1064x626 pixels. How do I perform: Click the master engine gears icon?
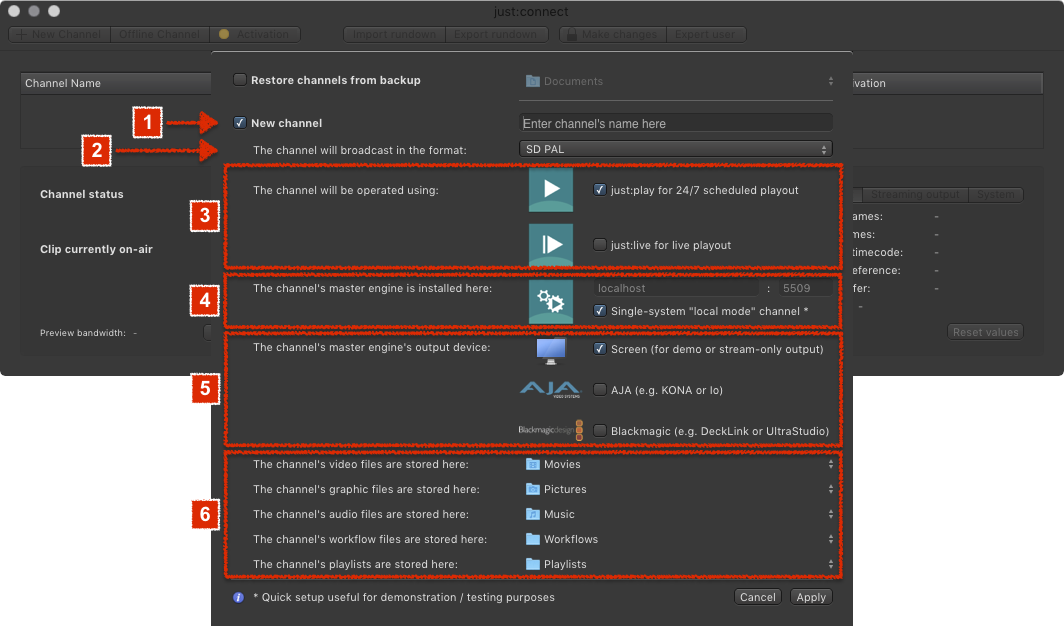(x=550, y=301)
